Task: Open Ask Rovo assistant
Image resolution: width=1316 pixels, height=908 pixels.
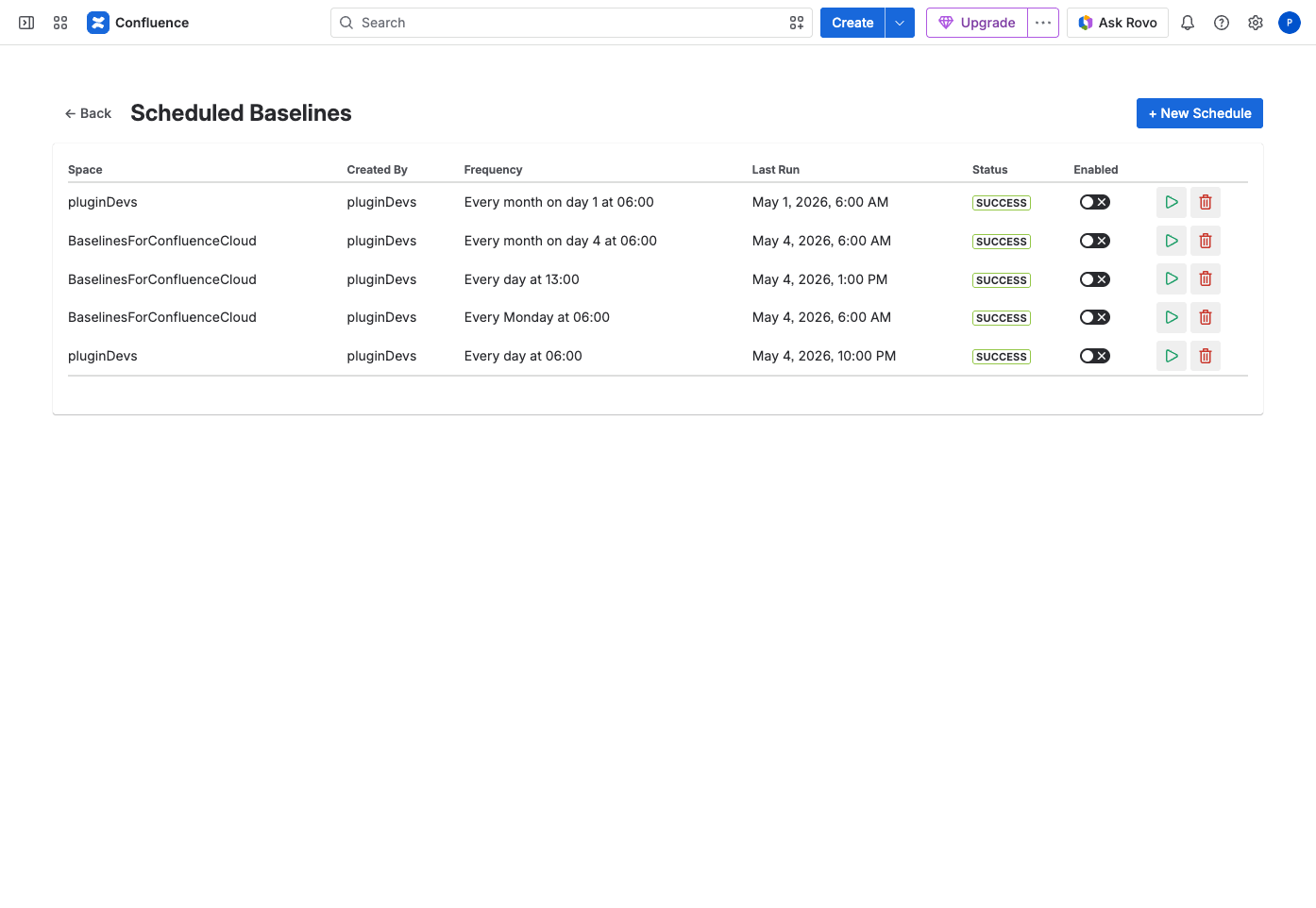Action: tap(1118, 23)
